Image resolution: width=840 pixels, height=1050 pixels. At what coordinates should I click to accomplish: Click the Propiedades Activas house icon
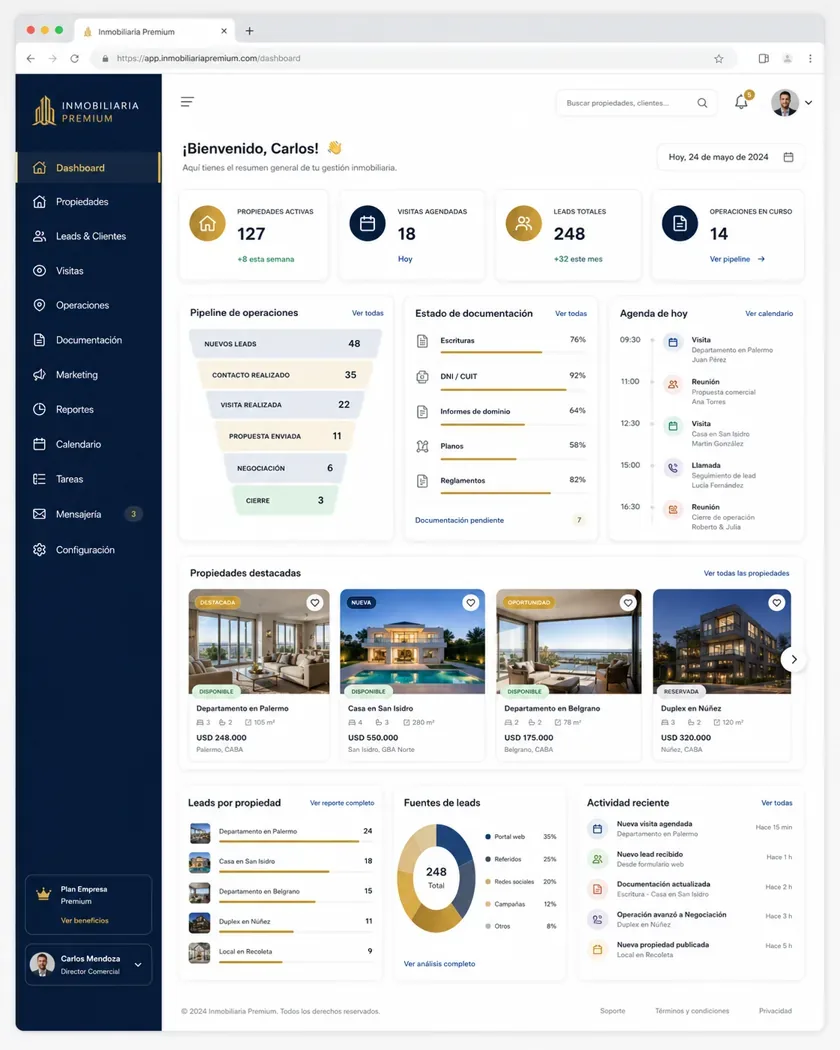(208, 224)
